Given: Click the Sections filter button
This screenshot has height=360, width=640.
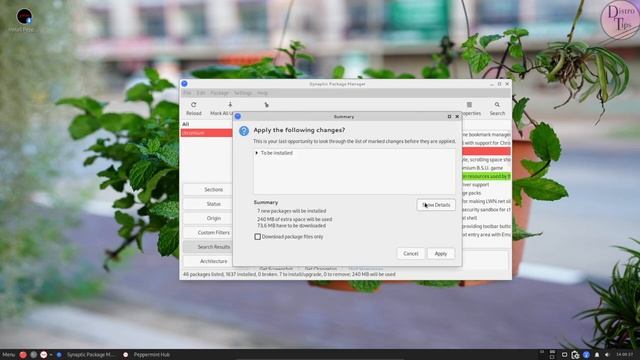Looking at the screenshot, I should 207,189.
